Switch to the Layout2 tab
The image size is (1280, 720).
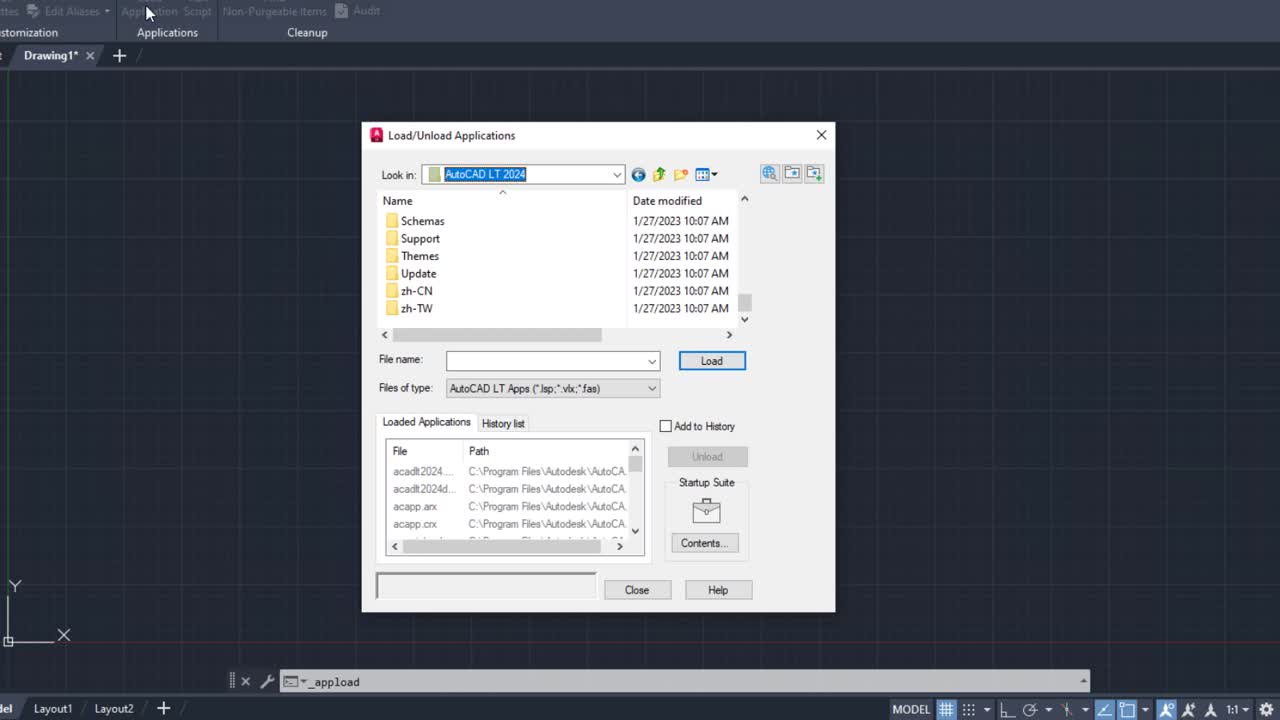pos(114,709)
